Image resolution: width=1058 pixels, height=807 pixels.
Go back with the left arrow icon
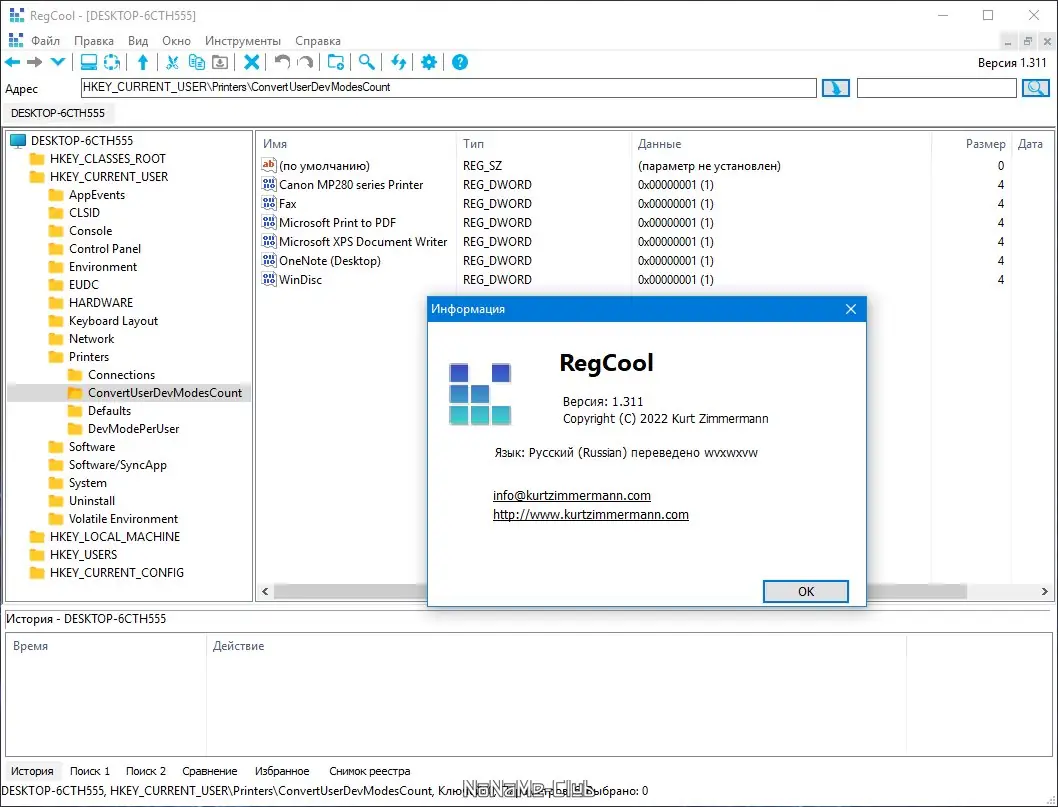click(13, 62)
